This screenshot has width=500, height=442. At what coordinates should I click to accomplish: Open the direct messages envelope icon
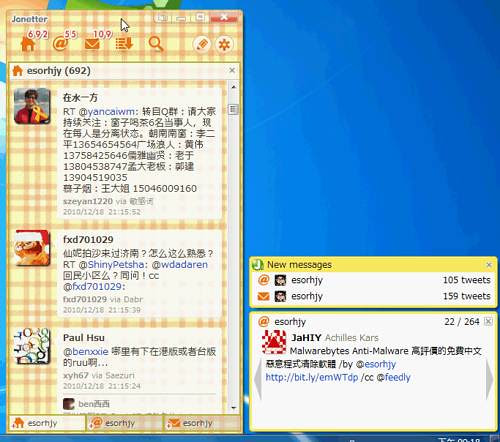pos(92,44)
